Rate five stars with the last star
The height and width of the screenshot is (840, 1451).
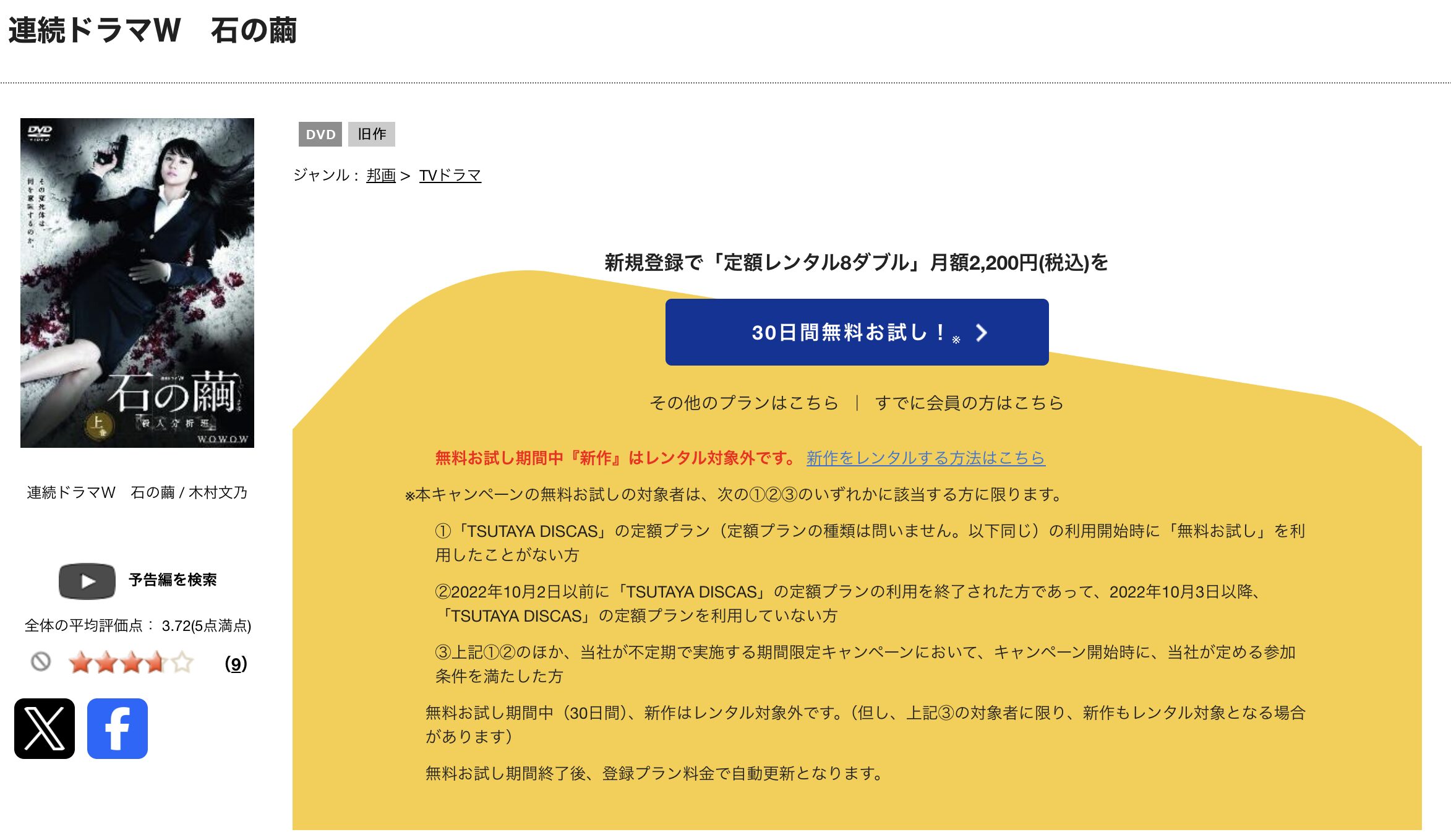click(182, 662)
